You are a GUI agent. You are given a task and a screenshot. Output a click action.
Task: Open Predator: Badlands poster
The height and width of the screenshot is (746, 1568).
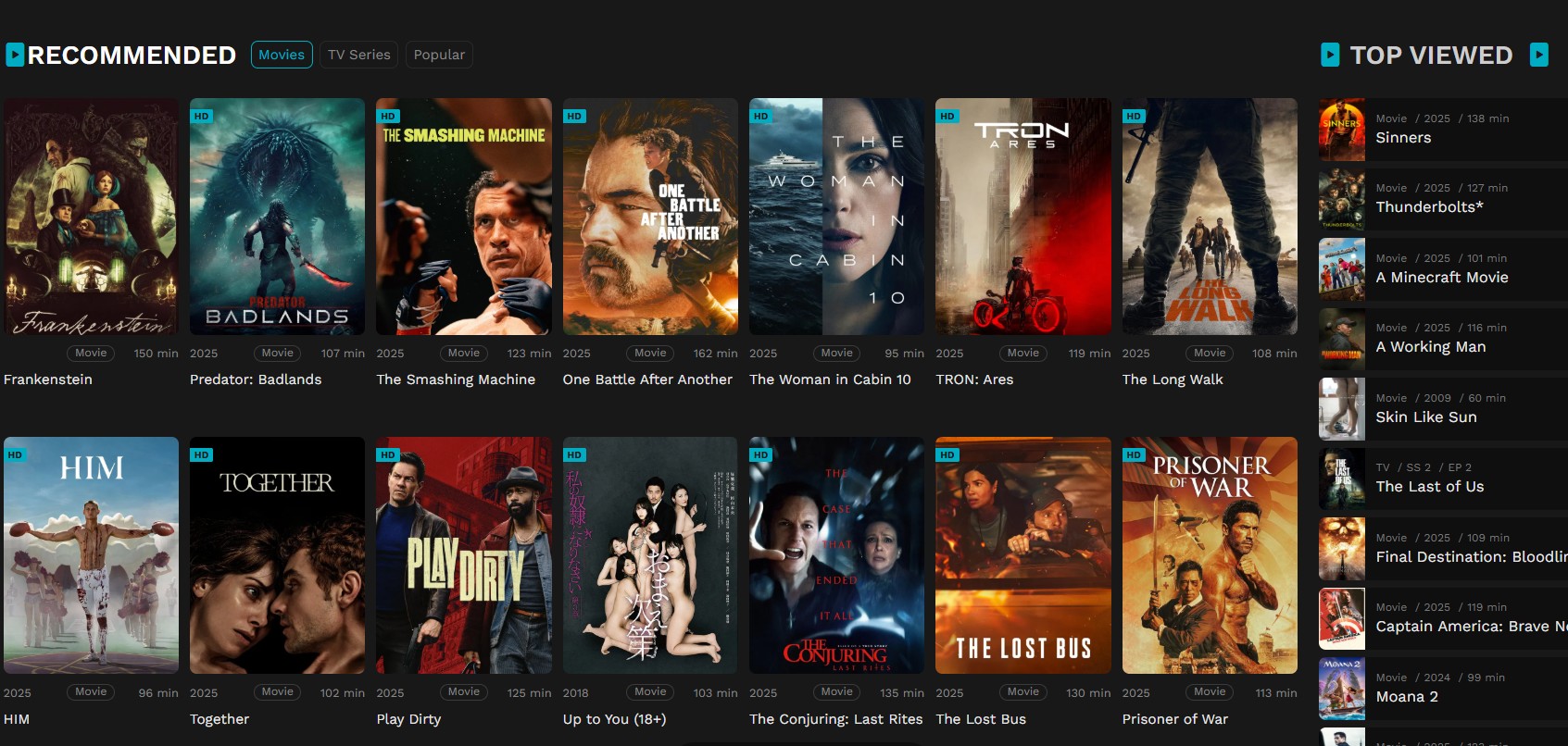(277, 217)
